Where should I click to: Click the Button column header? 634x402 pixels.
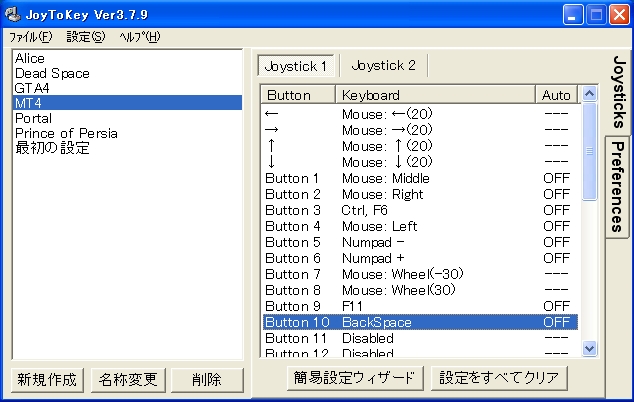tap(298, 95)
